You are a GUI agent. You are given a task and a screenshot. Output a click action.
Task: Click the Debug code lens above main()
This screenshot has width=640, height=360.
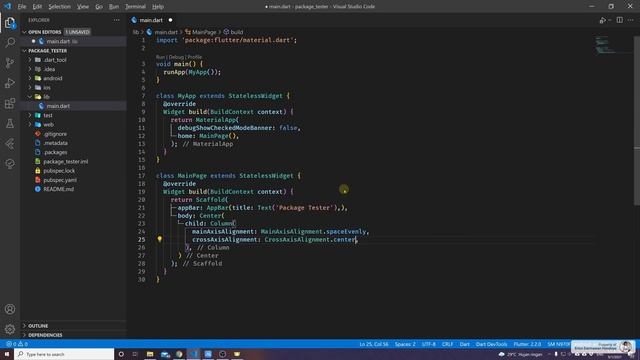click(176, 57)
